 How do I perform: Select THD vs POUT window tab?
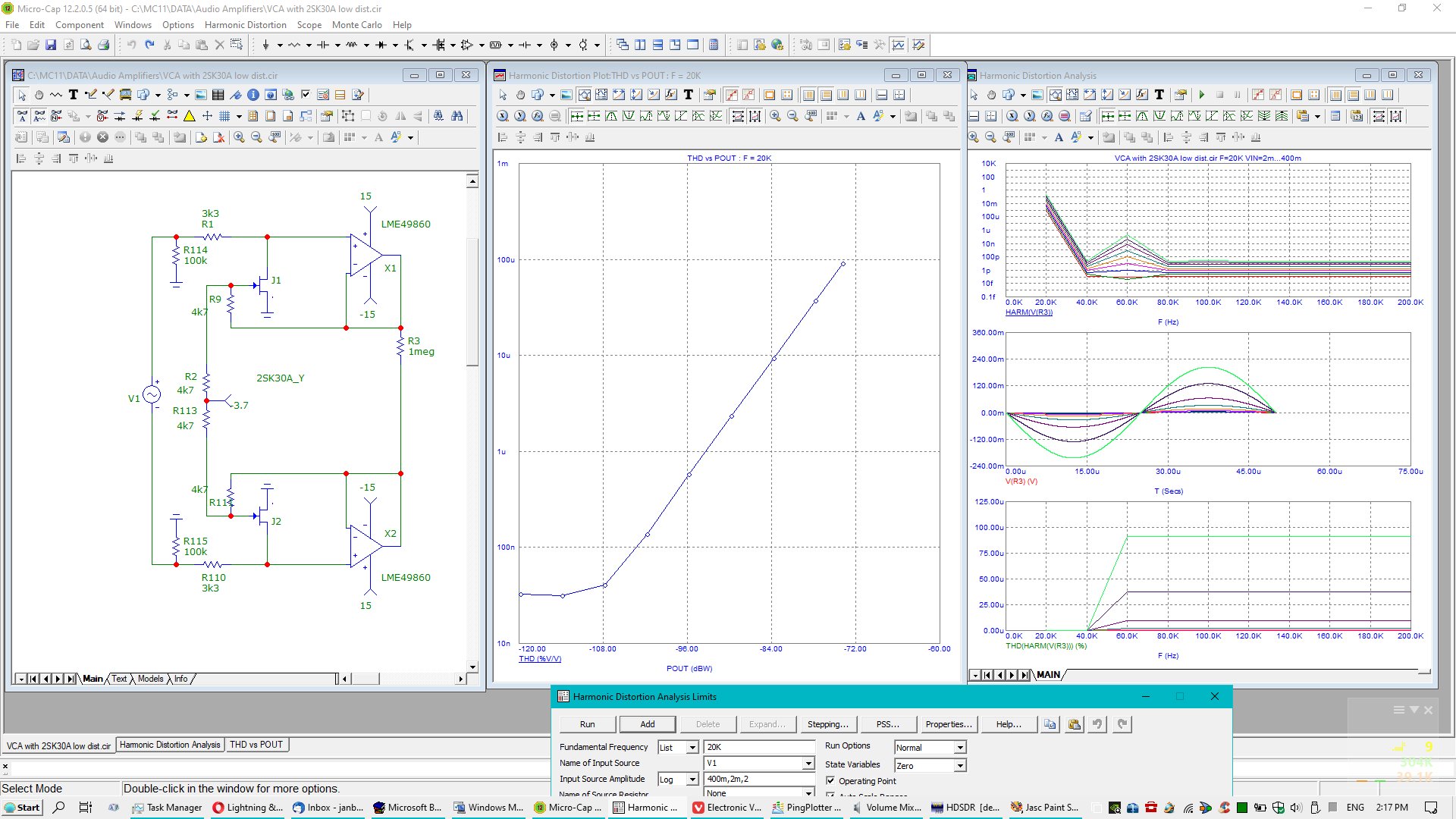tap(256, 745)
